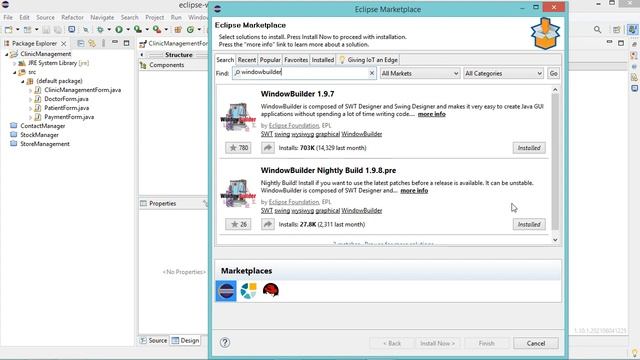Click the Cancel button

click(x=536, y=343)
